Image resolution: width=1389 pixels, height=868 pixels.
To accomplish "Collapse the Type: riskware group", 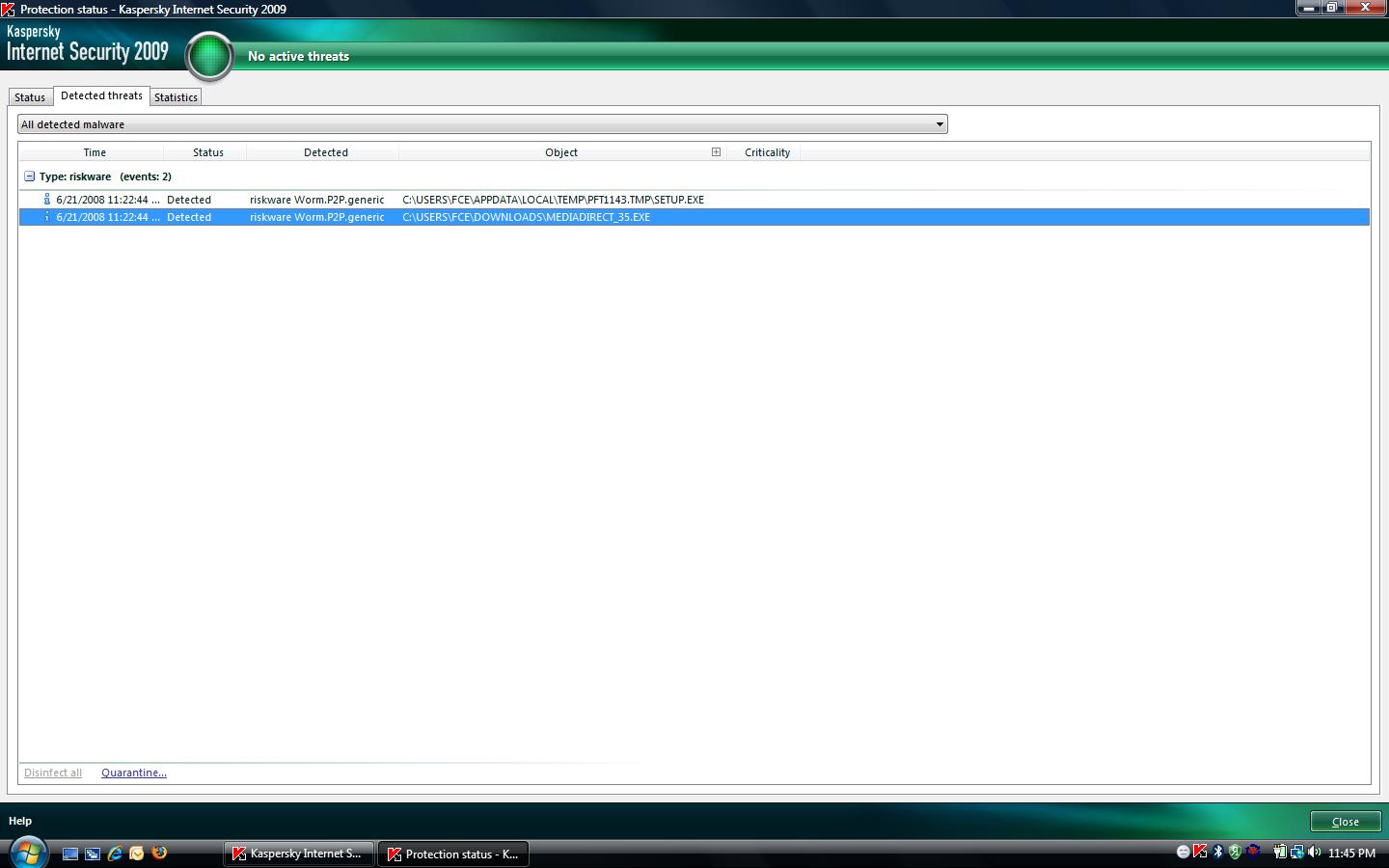I will [x=29, y=176].
